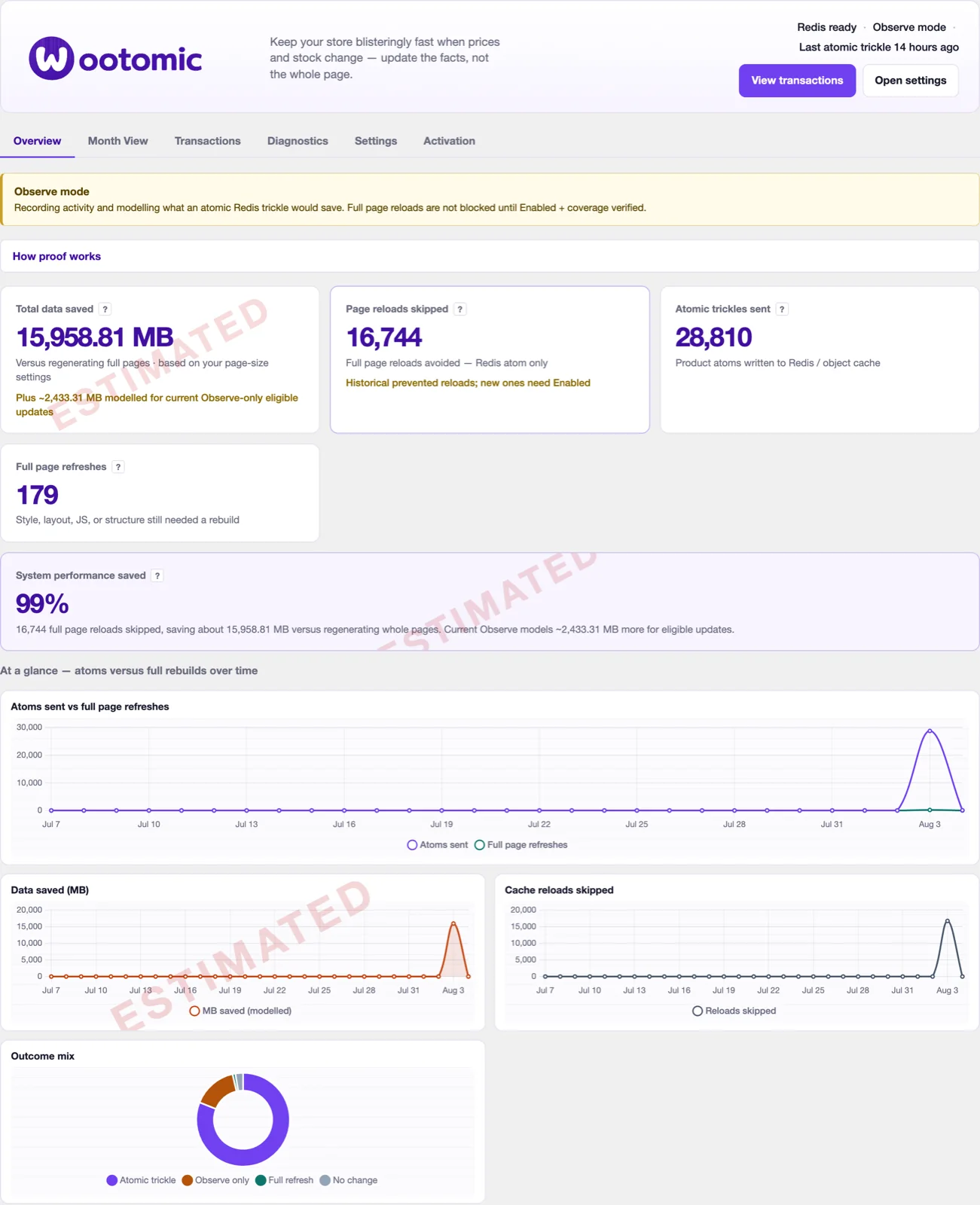The width and height of the screenshot is (980, 1205).
Task: Go to the Diagnostics tab
Action: pos(298,141)
